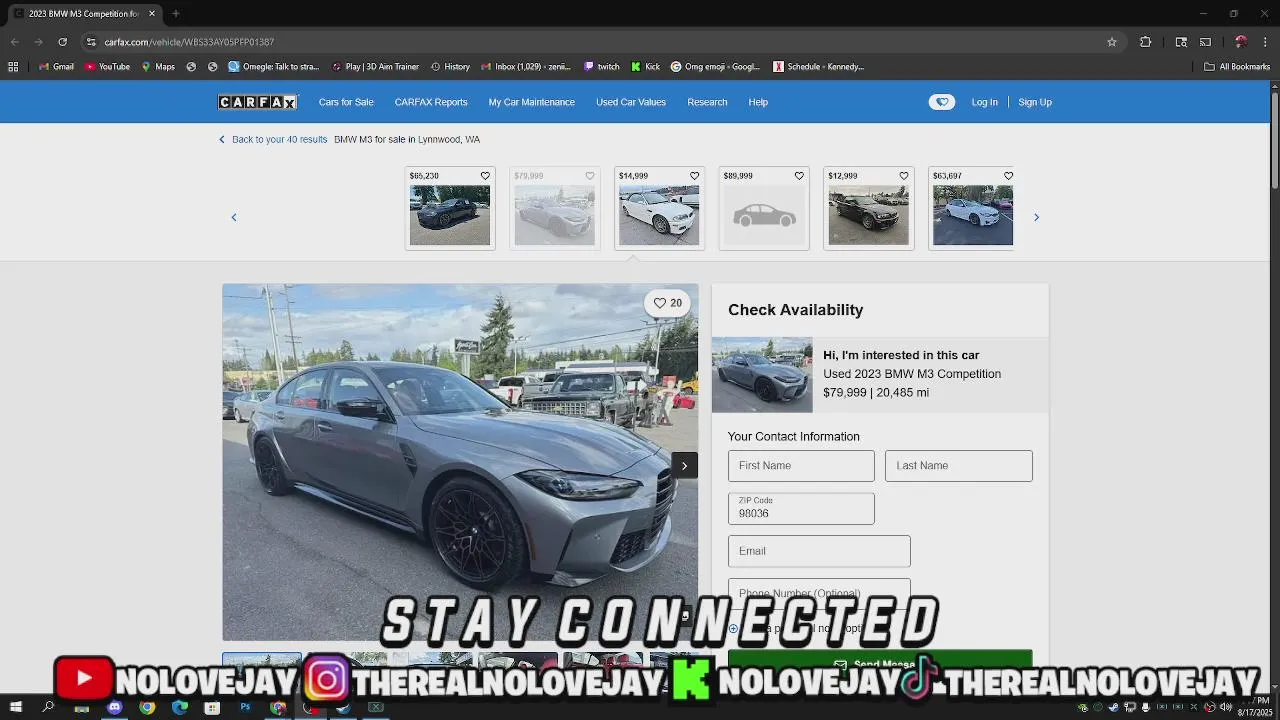
Task: Open the $63,697 car thumbnail
Action: click(973, 214)
